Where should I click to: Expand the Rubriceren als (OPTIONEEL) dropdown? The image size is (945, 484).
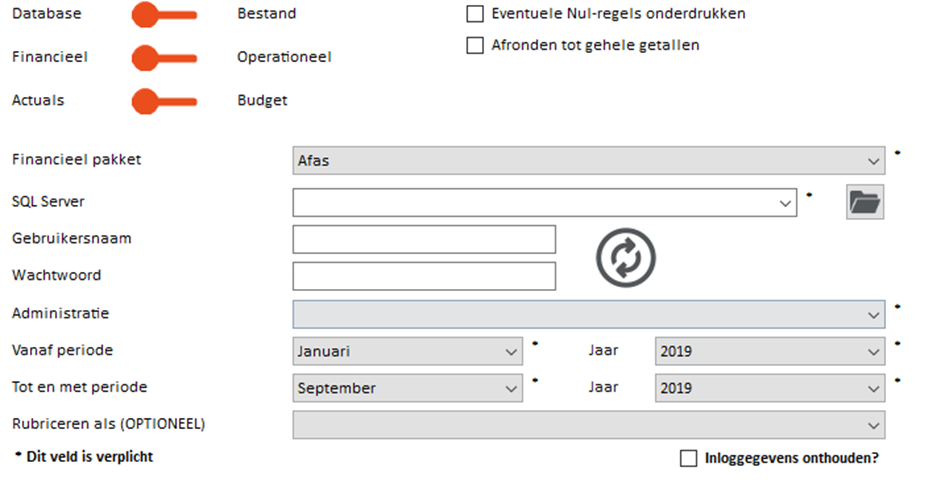[x=589, y=425]
